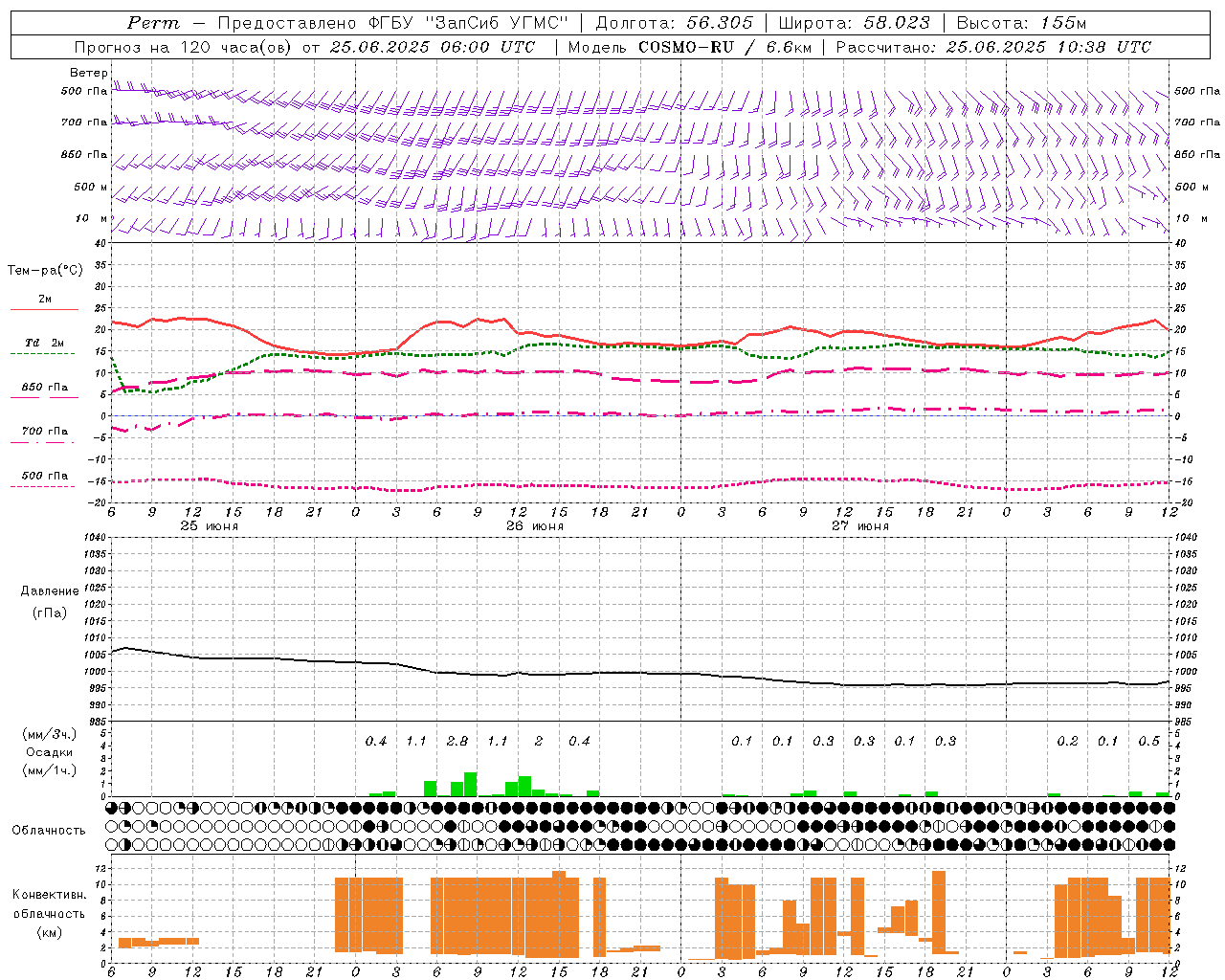Select the model name COSMO-RU / 6.6км
The width and height of the screenshot is (1225, 980).
coord(724,47)
